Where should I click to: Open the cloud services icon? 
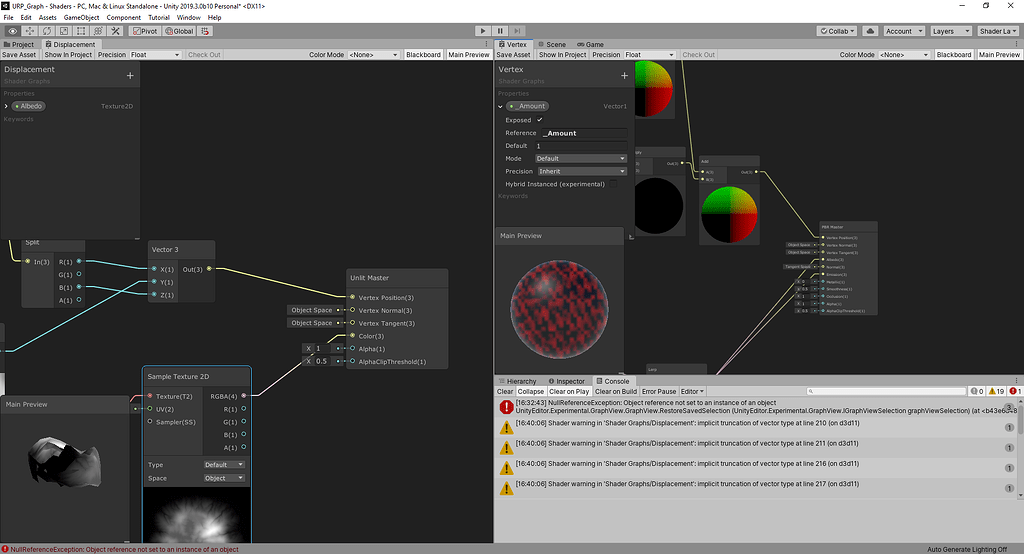pos(870,31)
